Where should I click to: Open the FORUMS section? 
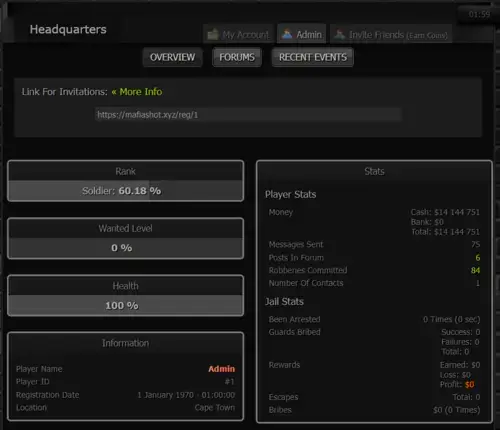237,57
